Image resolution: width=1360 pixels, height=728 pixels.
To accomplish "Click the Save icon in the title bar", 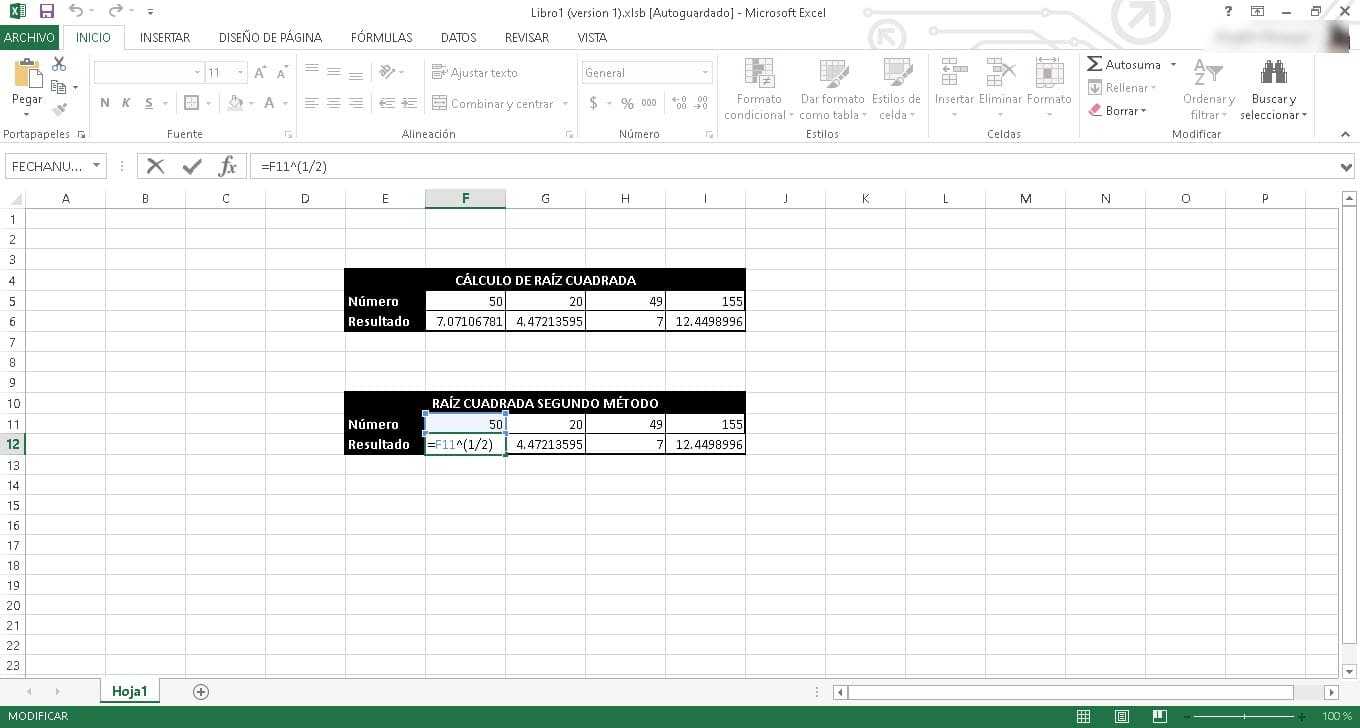I will point(46,11).
